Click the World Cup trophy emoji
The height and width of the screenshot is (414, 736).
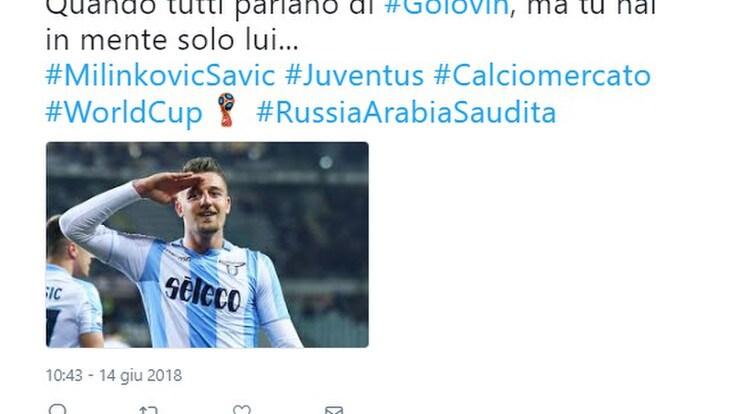[x=226, y=110]
